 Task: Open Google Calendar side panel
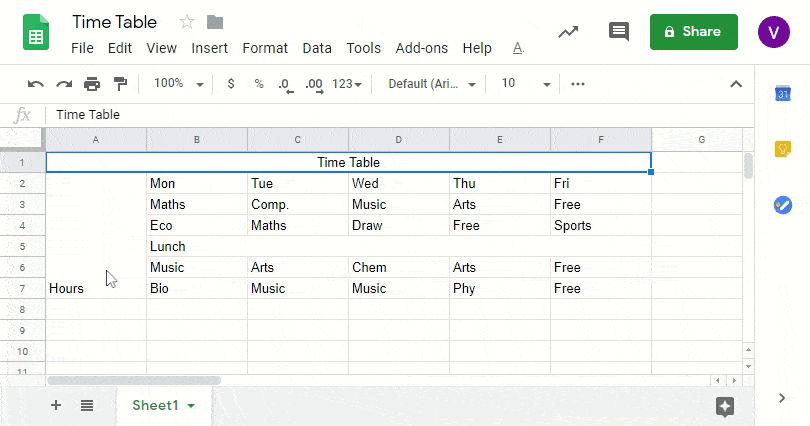pos(783,94)
